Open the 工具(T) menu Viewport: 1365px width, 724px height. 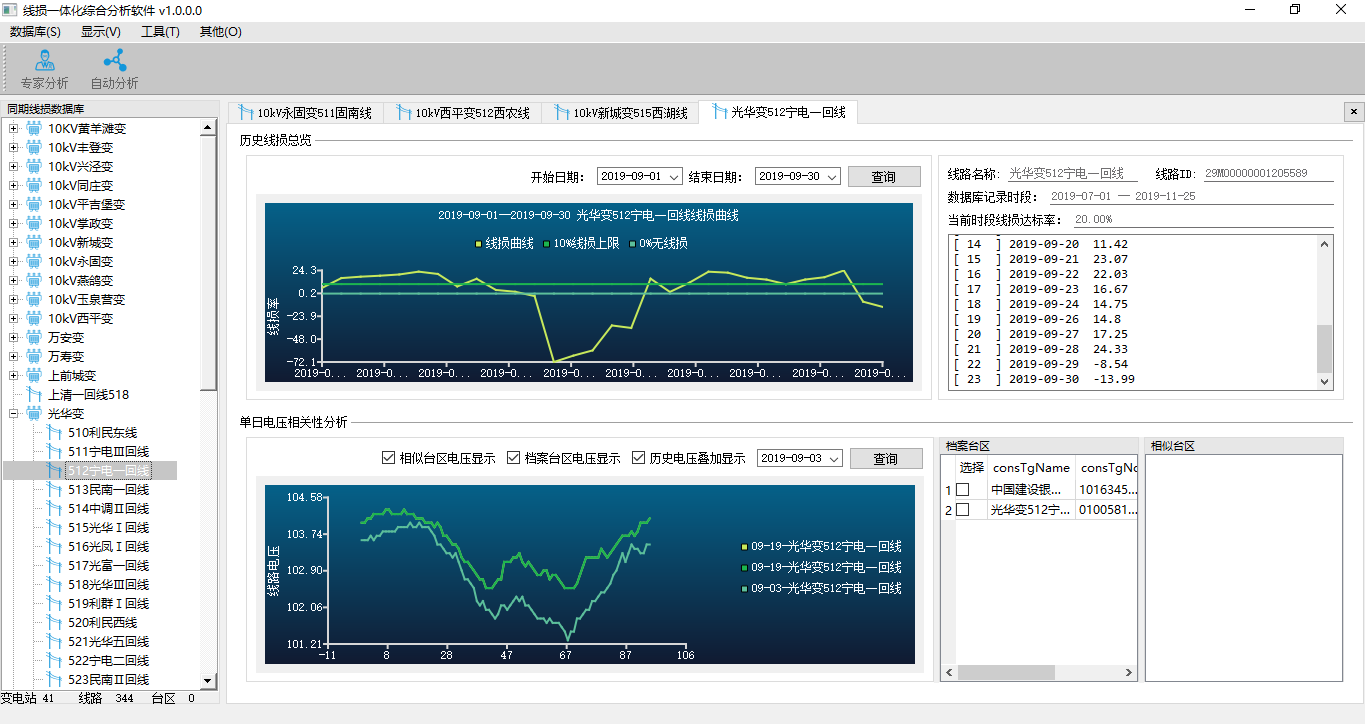click(x=160, y=31)
